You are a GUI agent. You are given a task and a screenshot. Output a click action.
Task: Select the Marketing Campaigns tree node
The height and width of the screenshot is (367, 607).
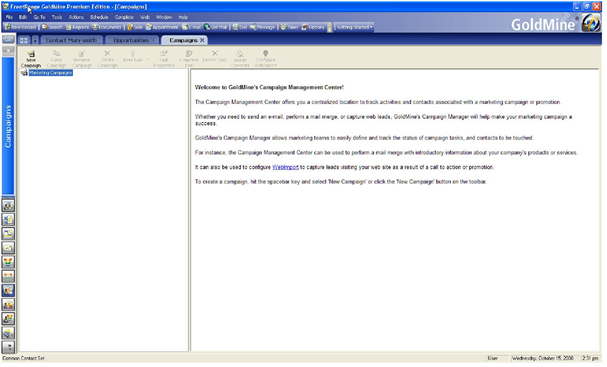pyautogui.click(x=51, y=73)
